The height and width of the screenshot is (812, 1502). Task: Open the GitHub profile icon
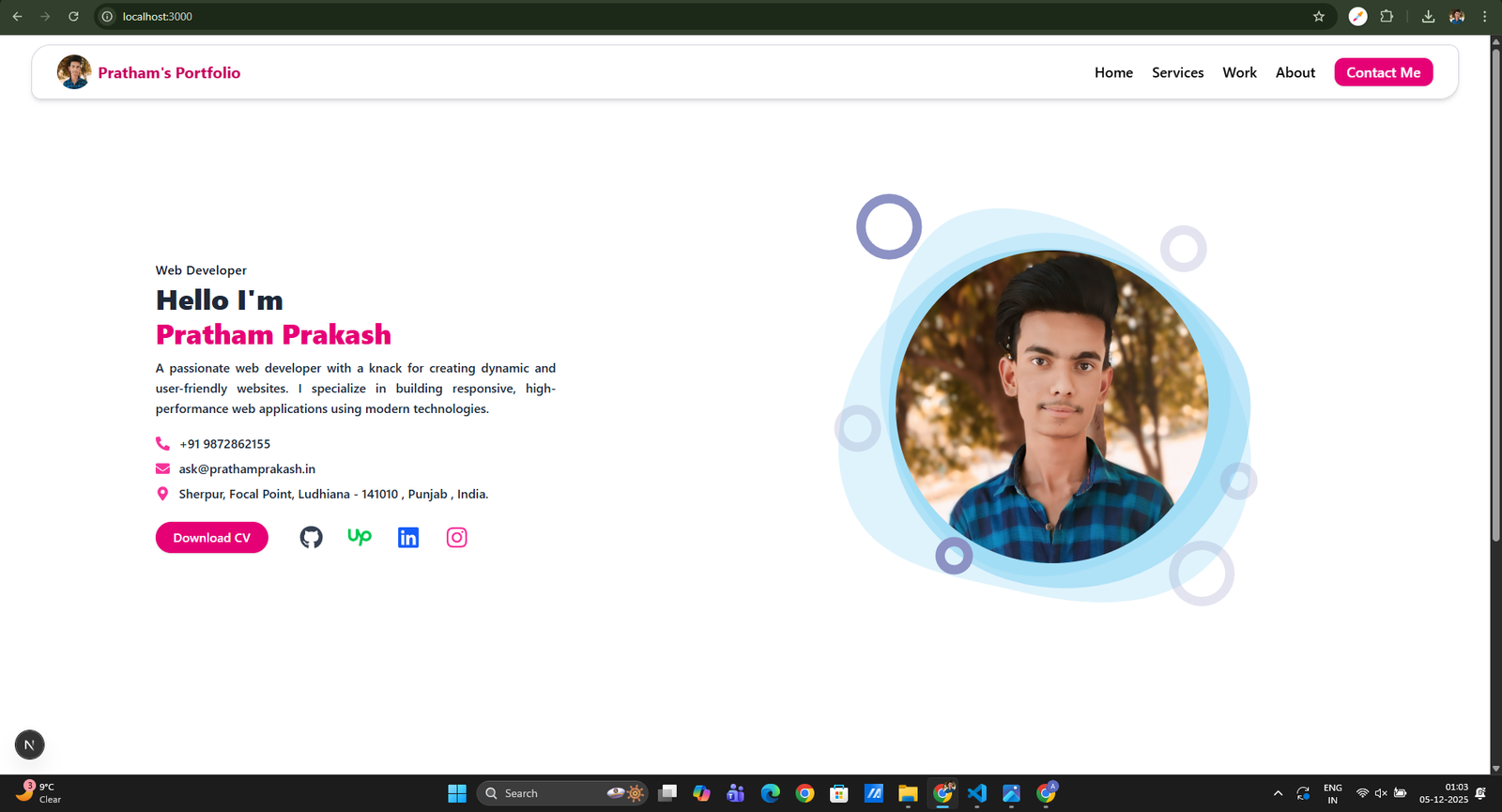pos(311,537)
